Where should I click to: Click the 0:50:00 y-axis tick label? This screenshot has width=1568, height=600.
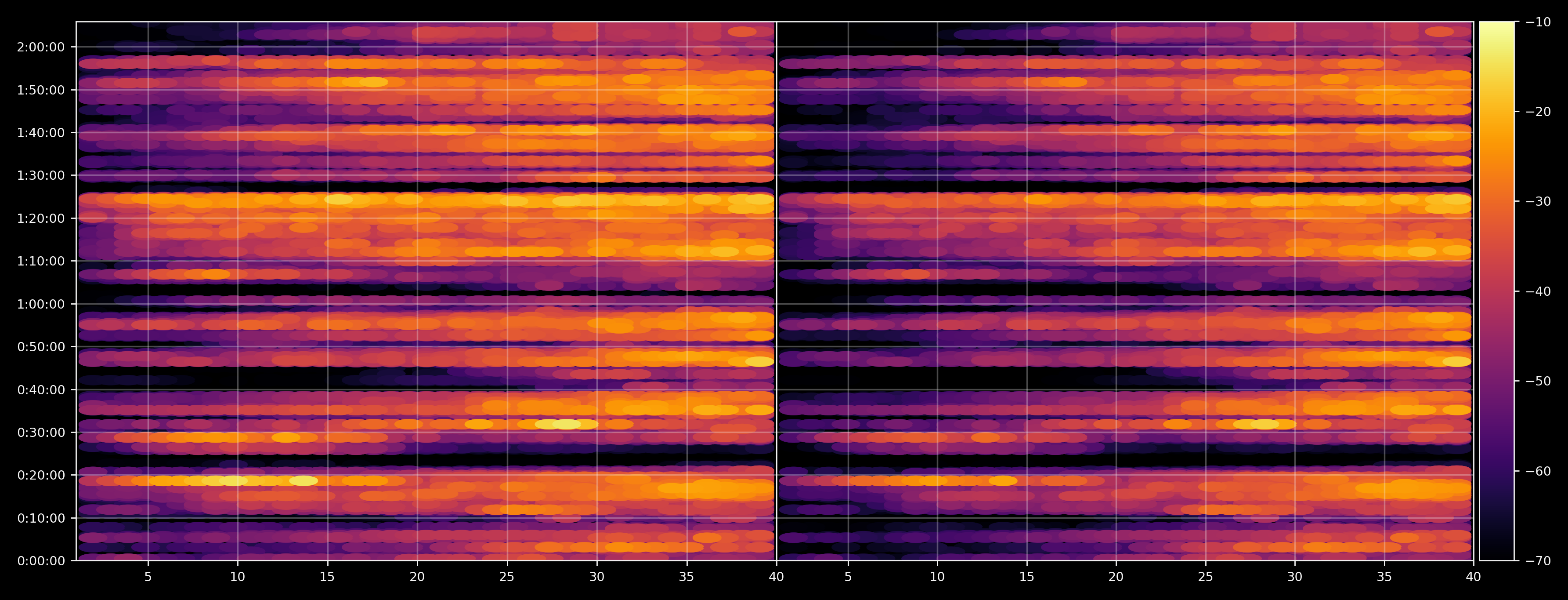[41, 347]
